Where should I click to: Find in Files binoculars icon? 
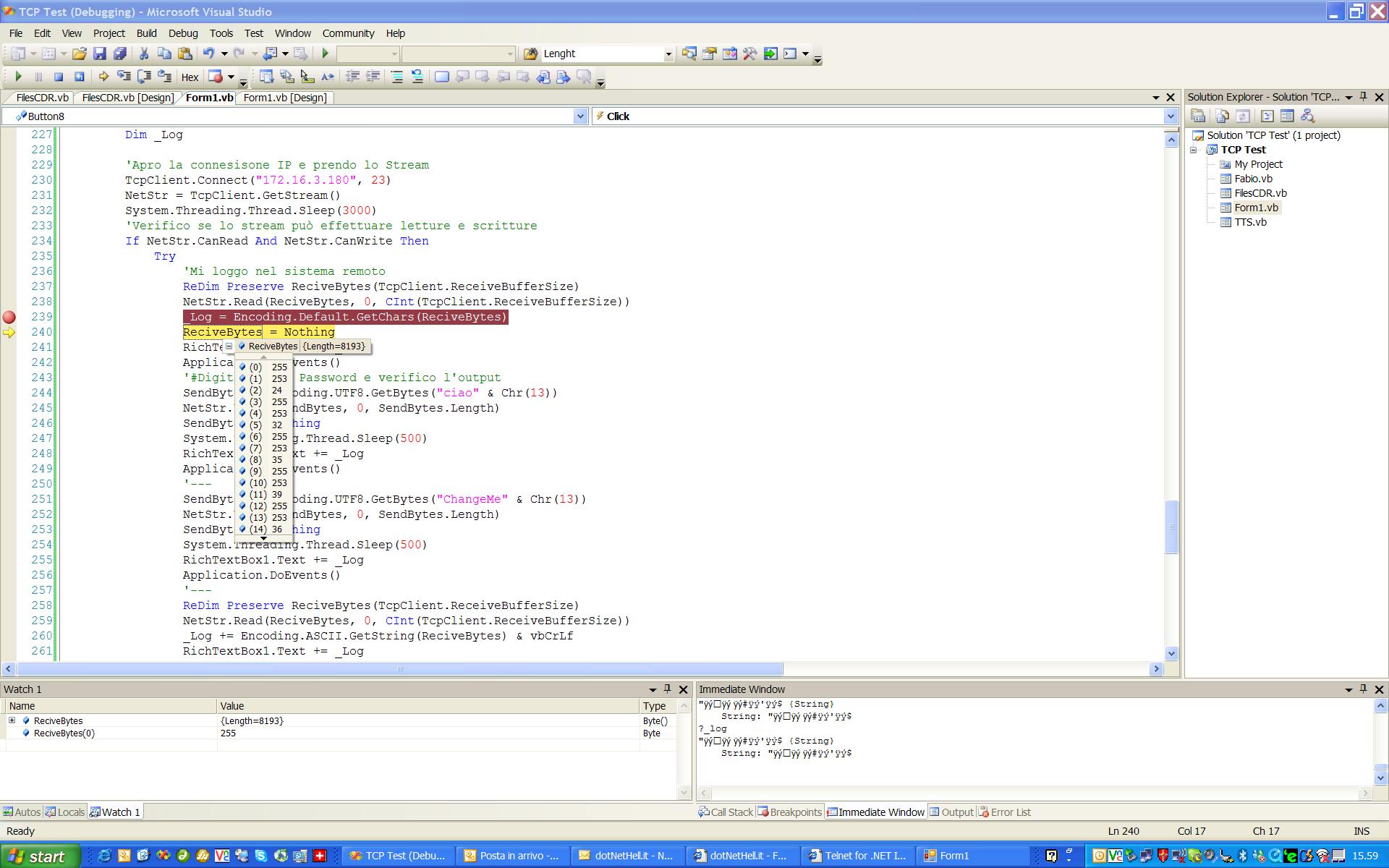click(x=530, y=54)
